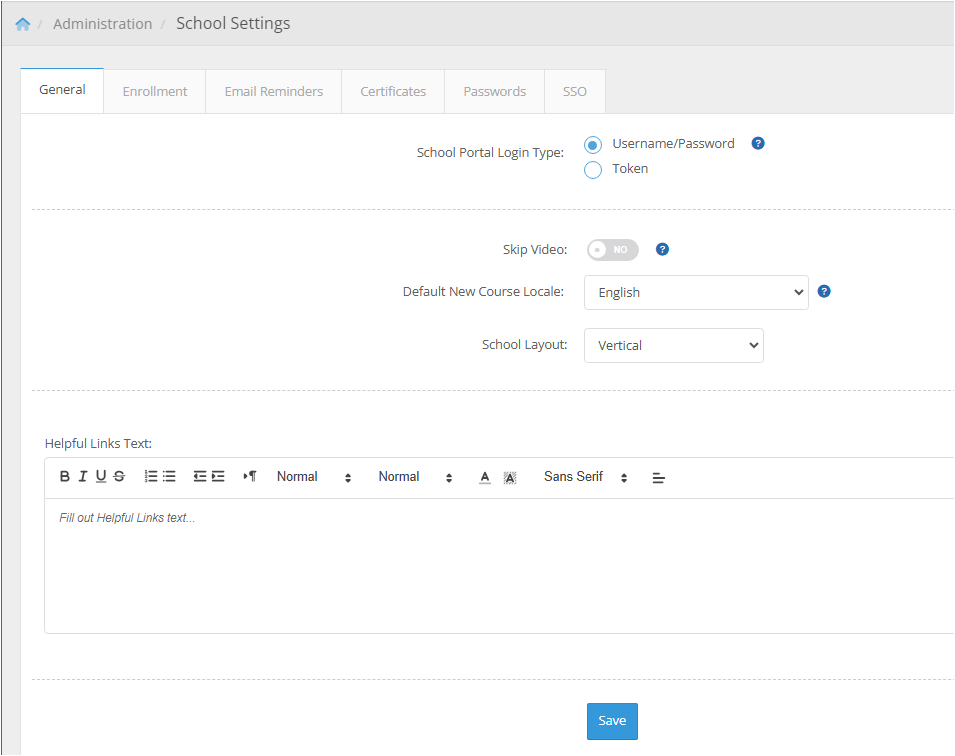Screen dimensions: 955x756
Task: Open the Sans Serif font dropdown
Action: point(585,477)
